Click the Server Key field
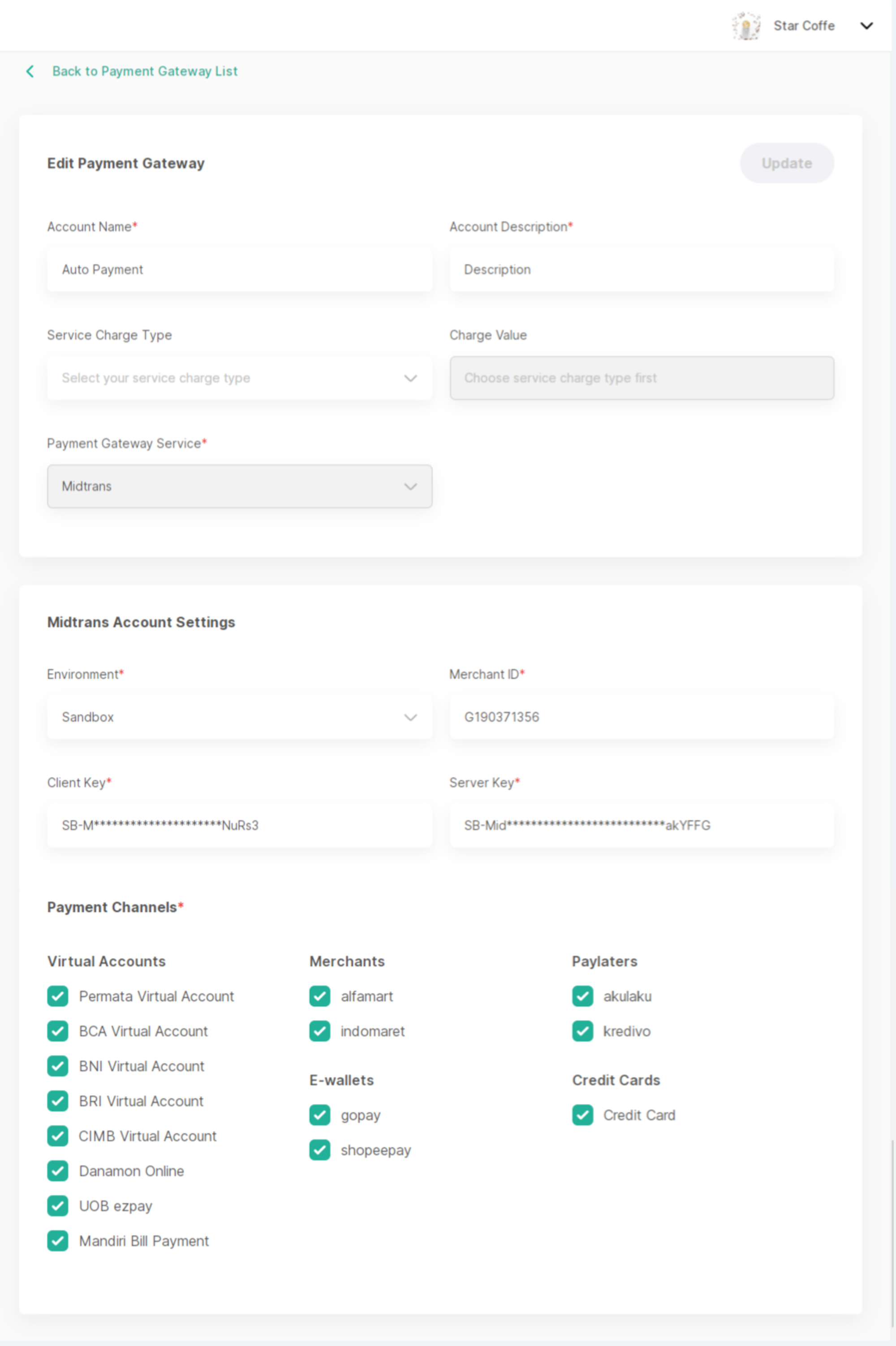The height and width of the screenshot is (1346, 896). tap(642, 826)
